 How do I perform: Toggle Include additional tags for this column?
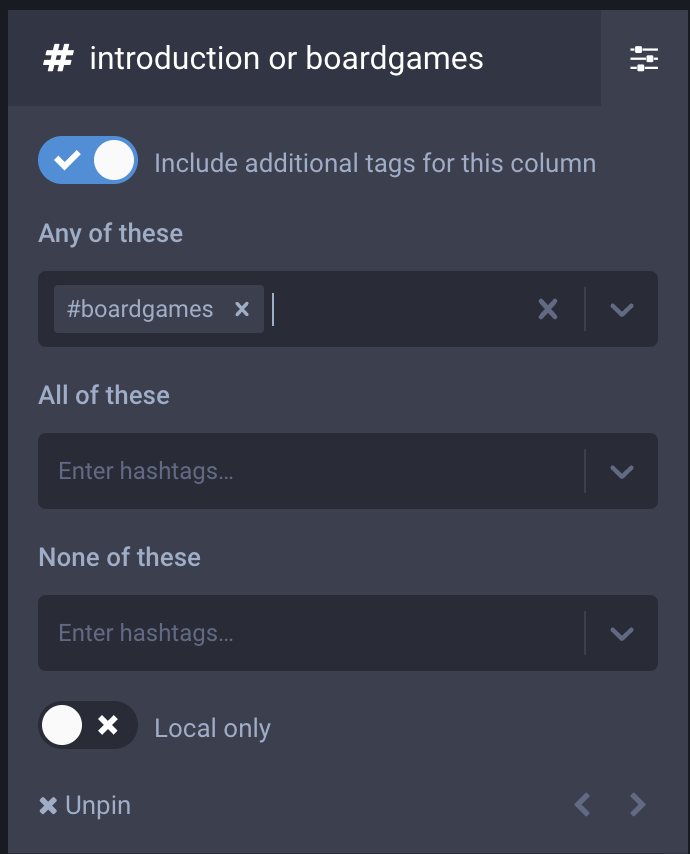coord(88,161)
